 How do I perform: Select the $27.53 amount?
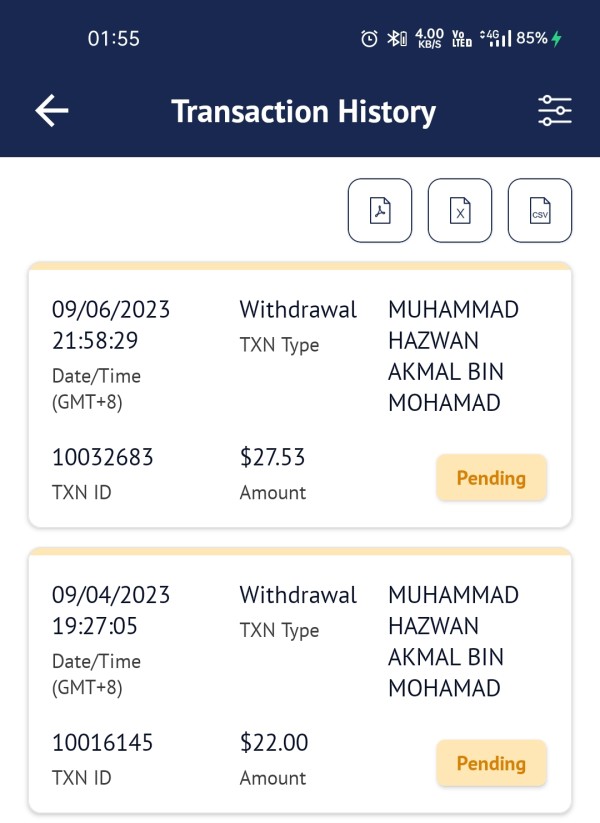(273, 458)
